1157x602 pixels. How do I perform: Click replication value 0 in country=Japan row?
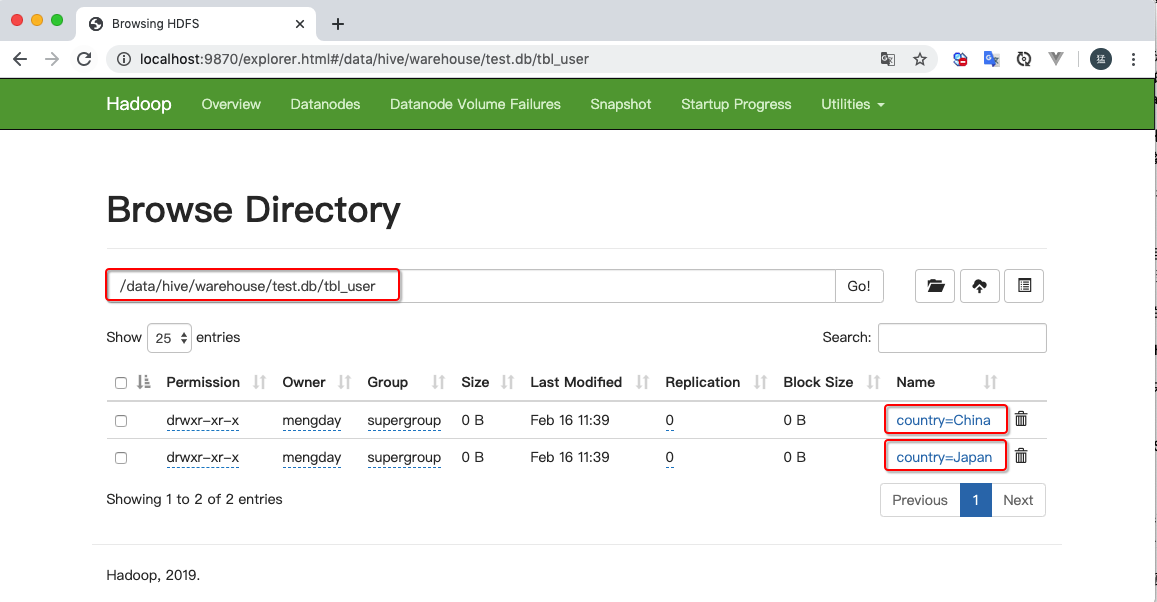(x=669, y=457)
